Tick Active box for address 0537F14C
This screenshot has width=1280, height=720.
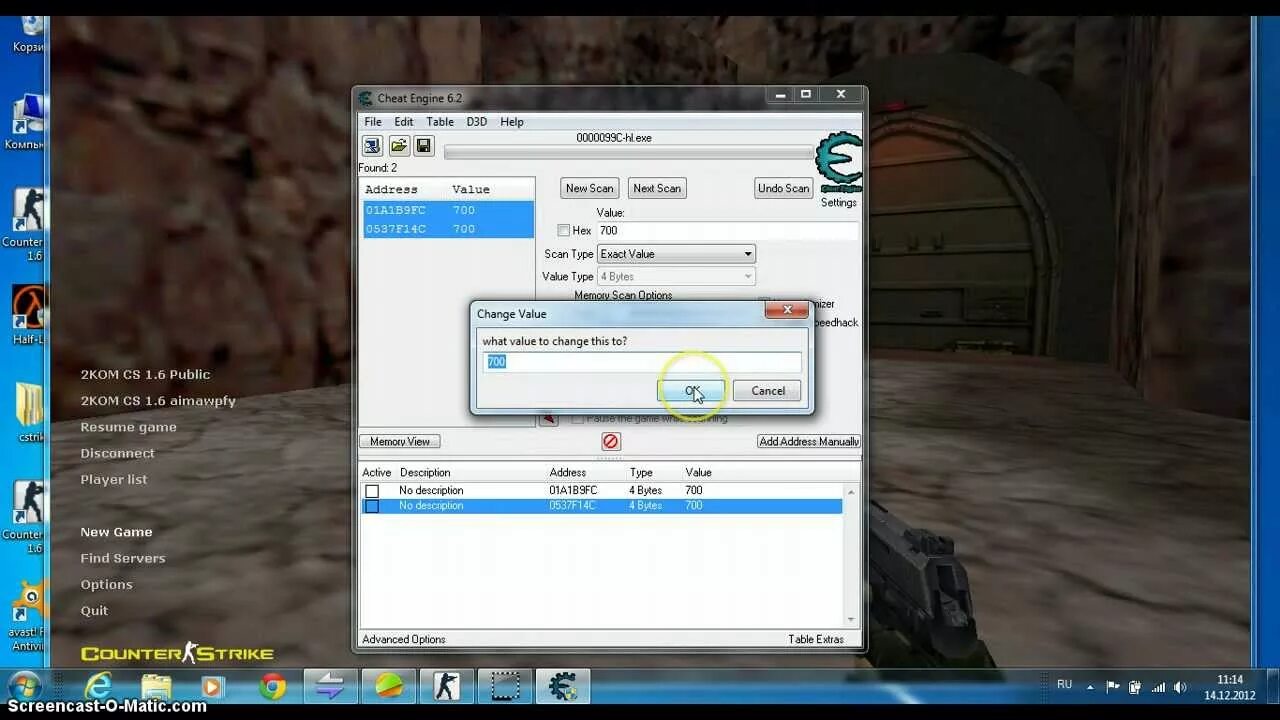point(372,506)
